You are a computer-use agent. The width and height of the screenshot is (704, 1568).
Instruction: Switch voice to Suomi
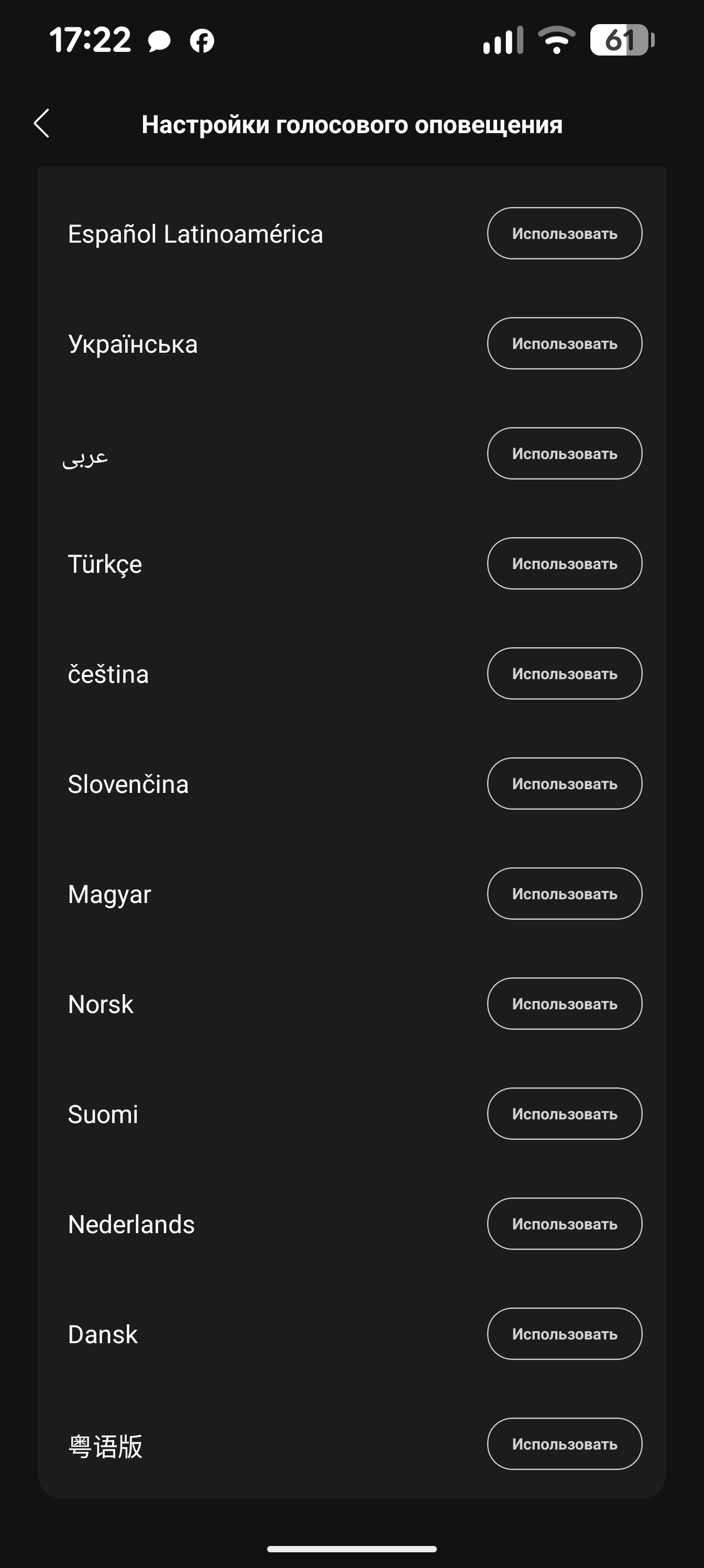coord(564,1114)
